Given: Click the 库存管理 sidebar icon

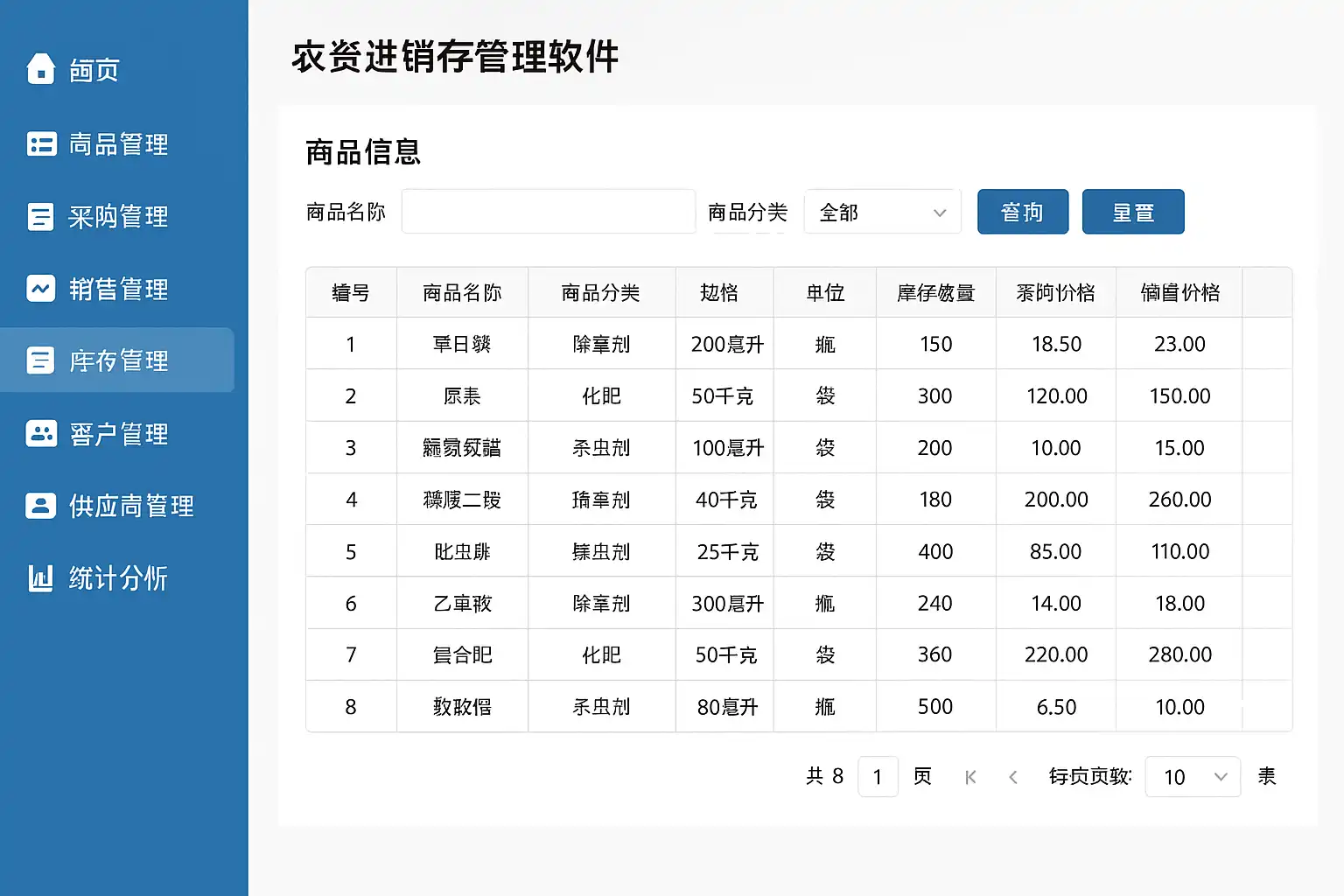Looking at the screenshot, I should point(40,360).
